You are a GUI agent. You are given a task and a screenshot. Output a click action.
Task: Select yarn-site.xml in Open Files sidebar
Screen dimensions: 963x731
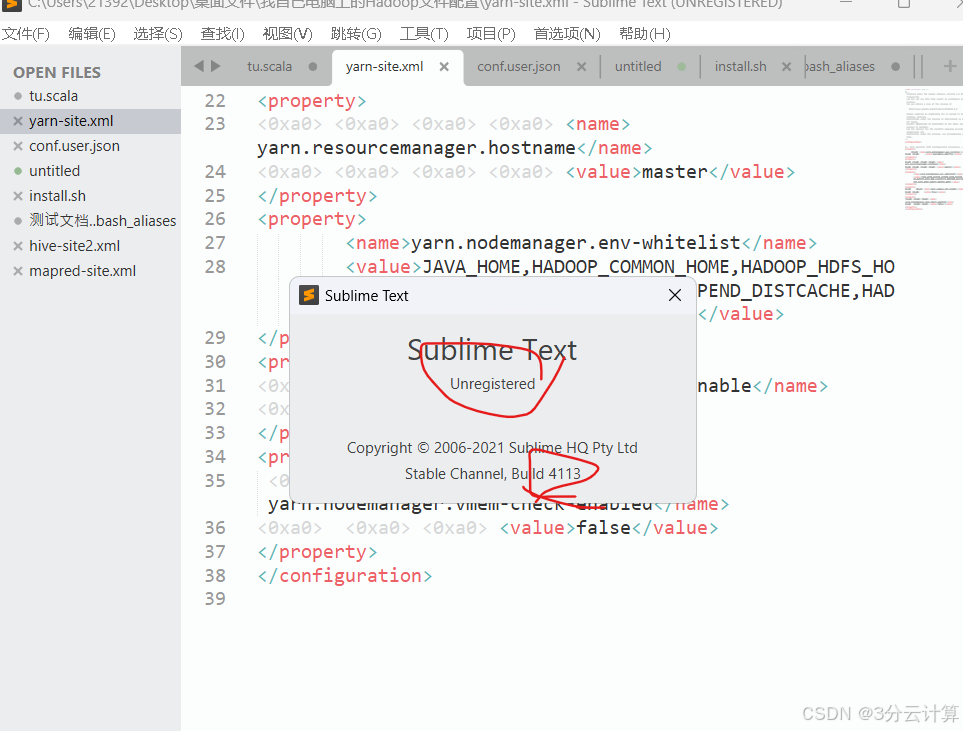71,121
